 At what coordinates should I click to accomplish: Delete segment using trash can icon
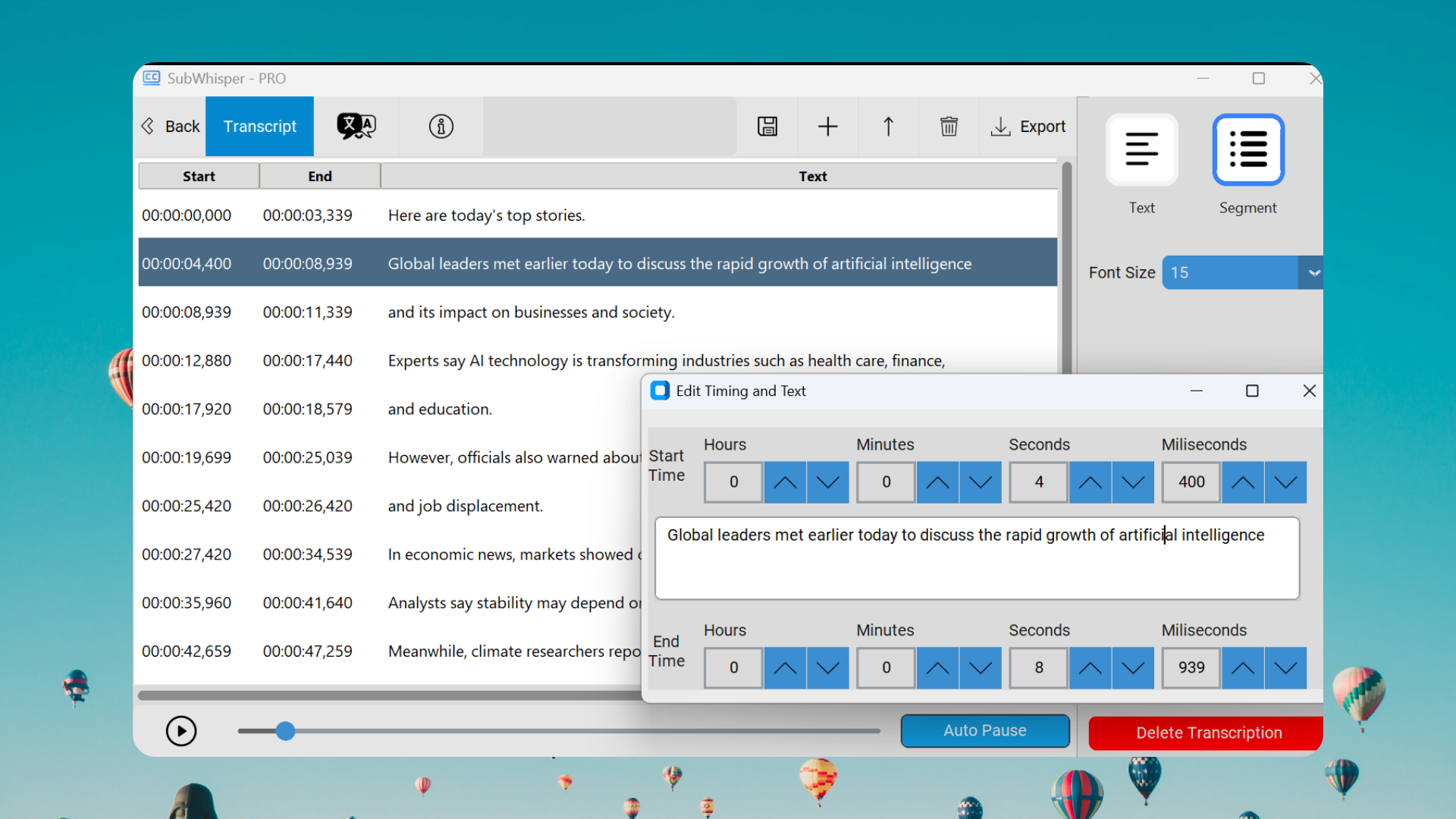click(949, 127)
